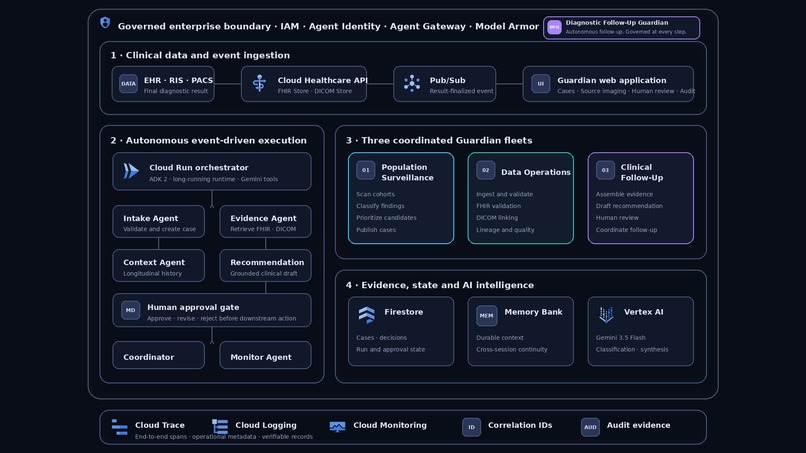Screen dimensions: 806x453
Task: Click the text Final diagnostic result
Action: pos(176,91)
